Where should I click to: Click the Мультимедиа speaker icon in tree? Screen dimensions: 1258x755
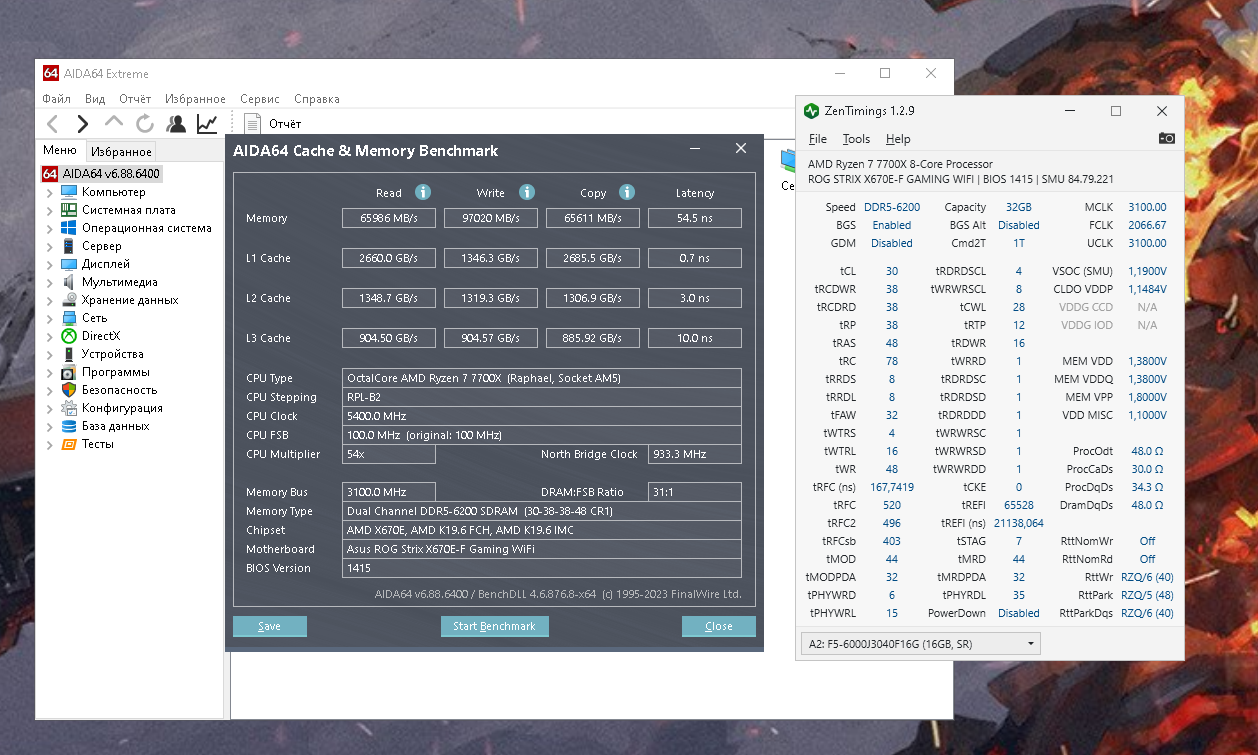pos(69,282)
